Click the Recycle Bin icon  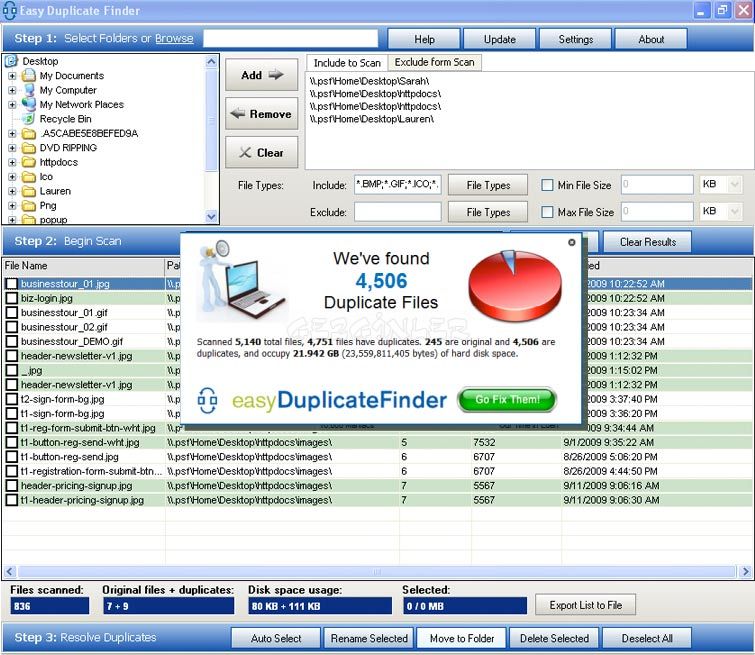(x=29, y=118)
